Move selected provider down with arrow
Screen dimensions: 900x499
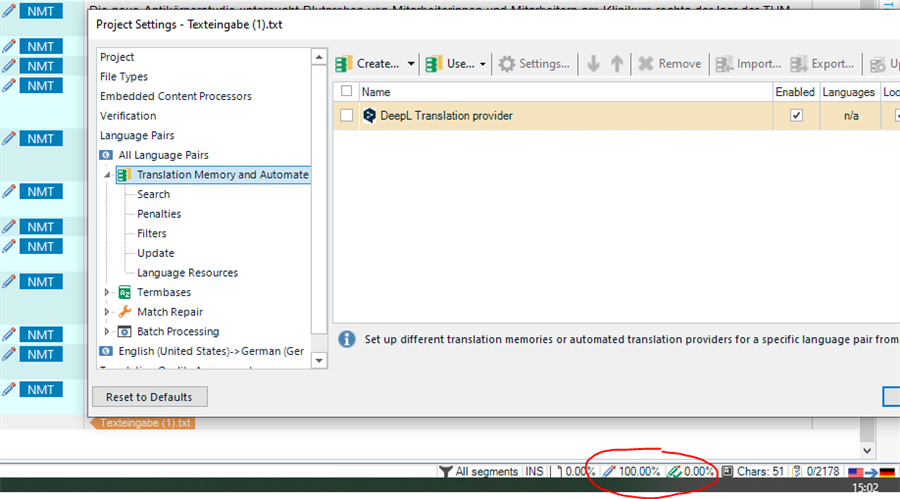point(593,64)
